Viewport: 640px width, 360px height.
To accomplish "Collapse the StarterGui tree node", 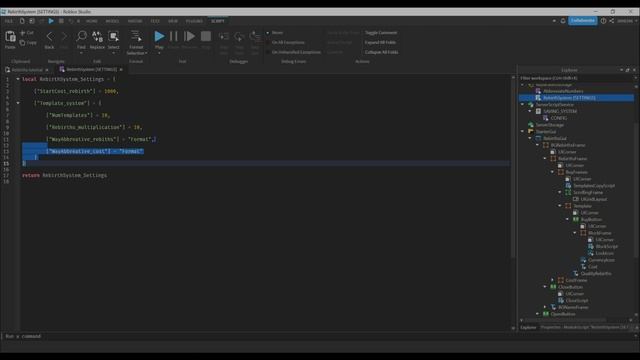I will (522, 131).
